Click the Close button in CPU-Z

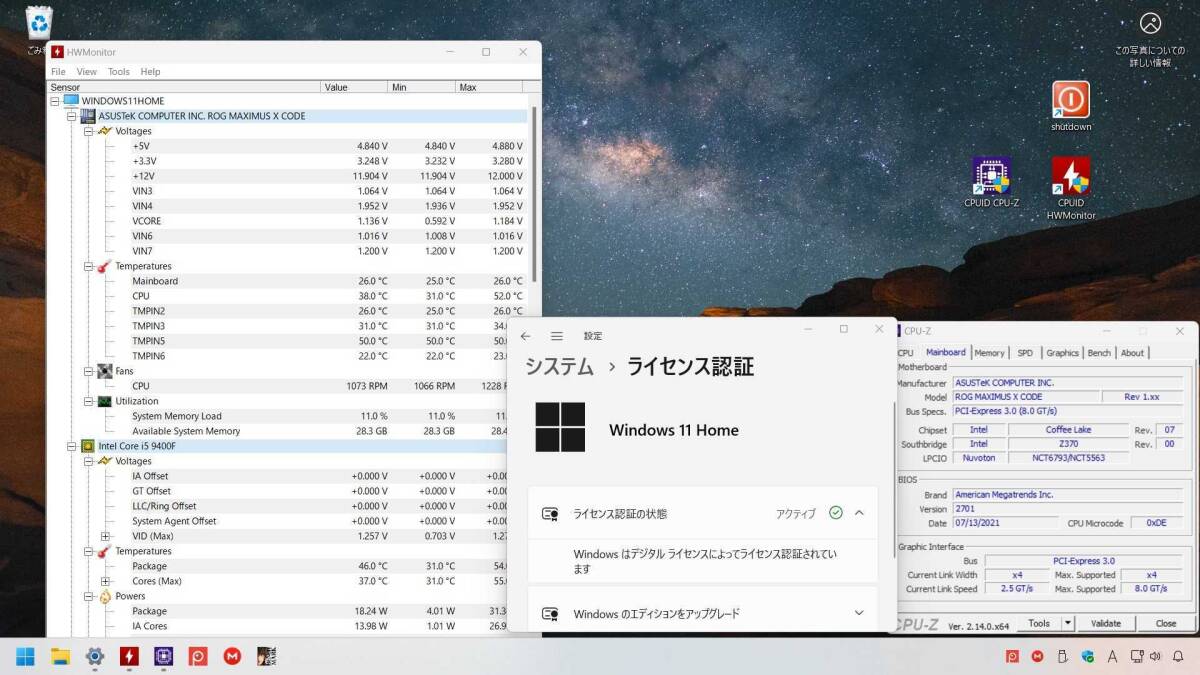coord(1166,623)
